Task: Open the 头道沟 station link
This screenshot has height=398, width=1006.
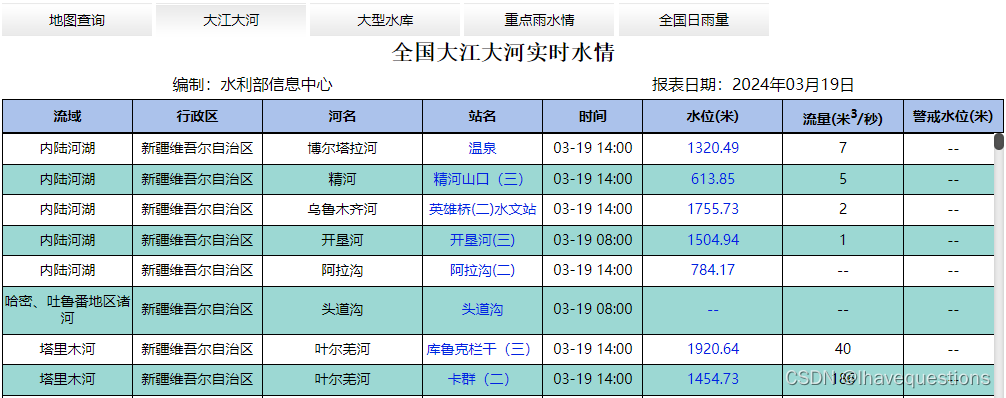Action: coord(482,310)
